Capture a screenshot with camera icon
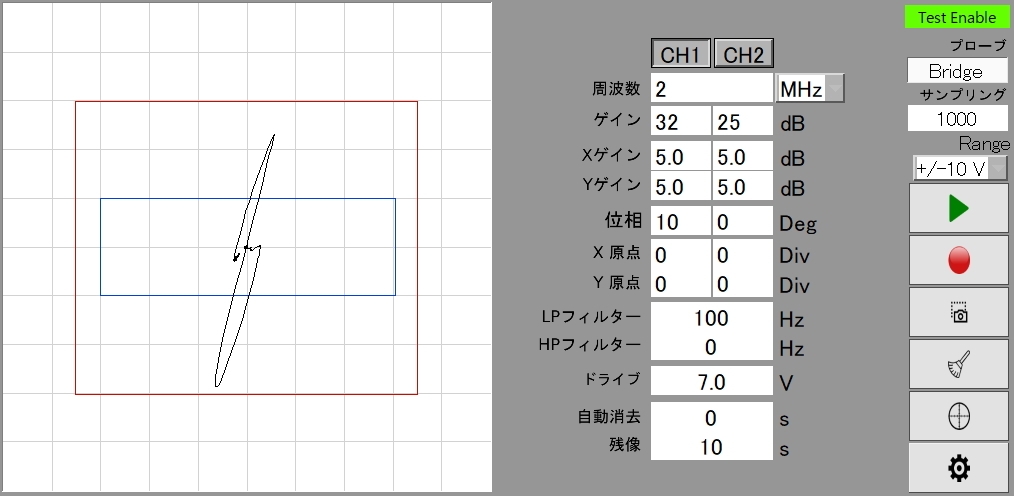Image resolution: width=1014 pixels, height=496 pixels. pyautogui.click(x=959, y=313)
